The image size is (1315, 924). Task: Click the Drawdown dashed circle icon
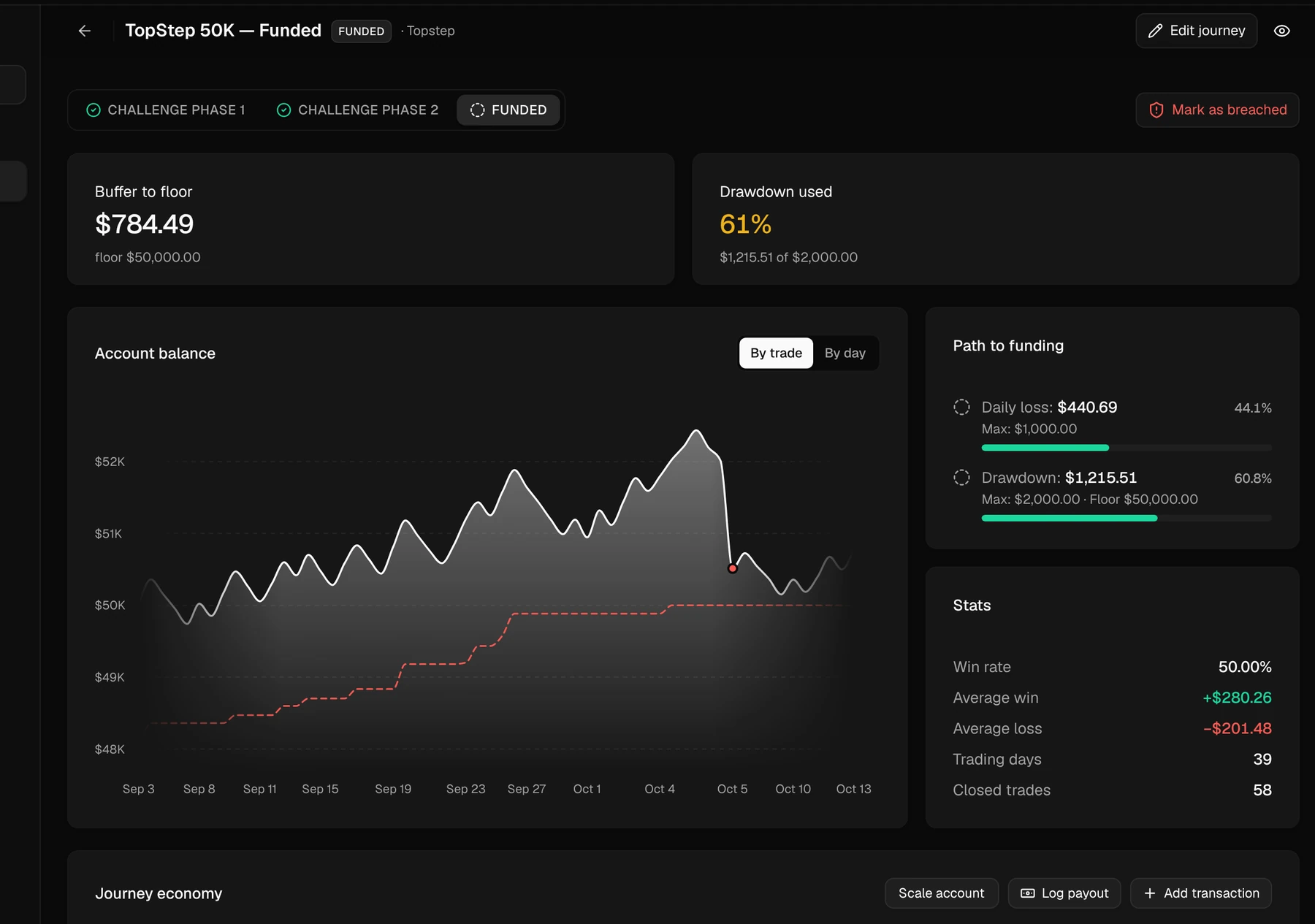tap(961, 478)
